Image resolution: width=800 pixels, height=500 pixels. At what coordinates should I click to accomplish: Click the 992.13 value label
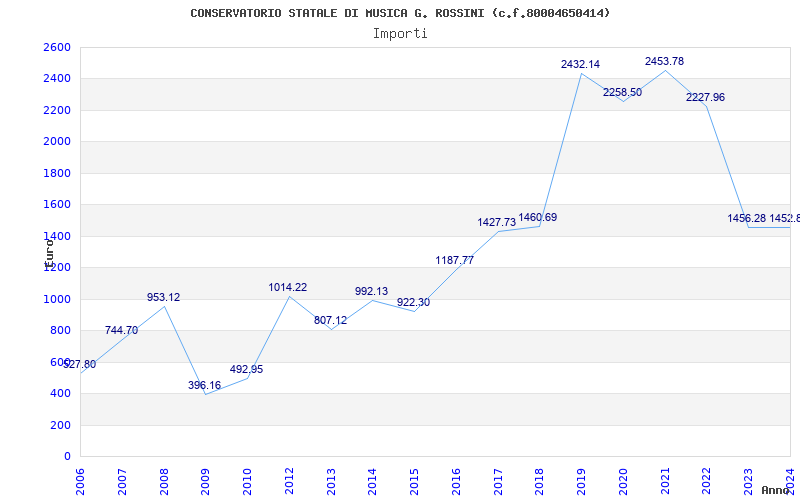[371, 291]
